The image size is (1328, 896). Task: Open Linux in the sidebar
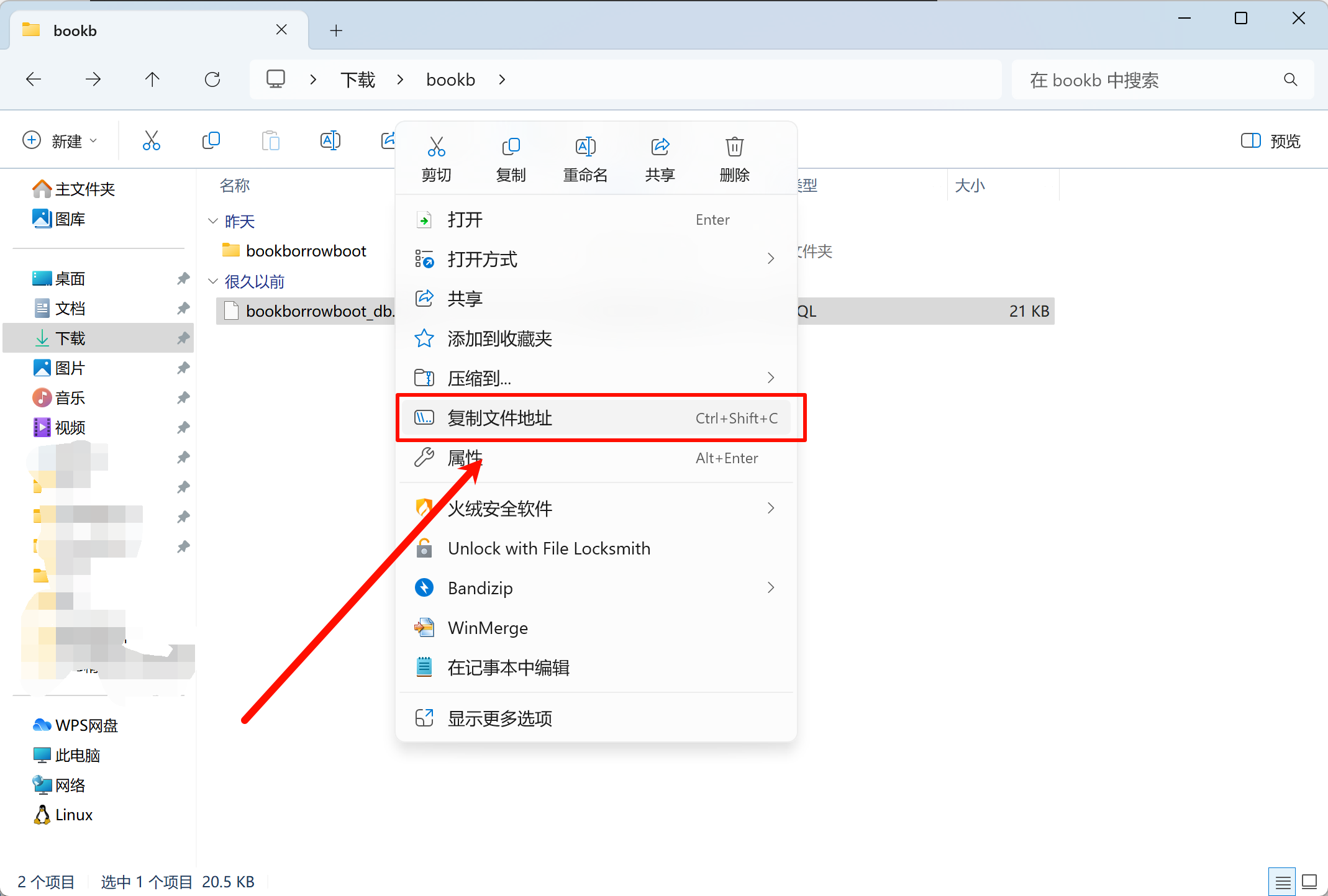pyautogui.click(x=63, y=815)
